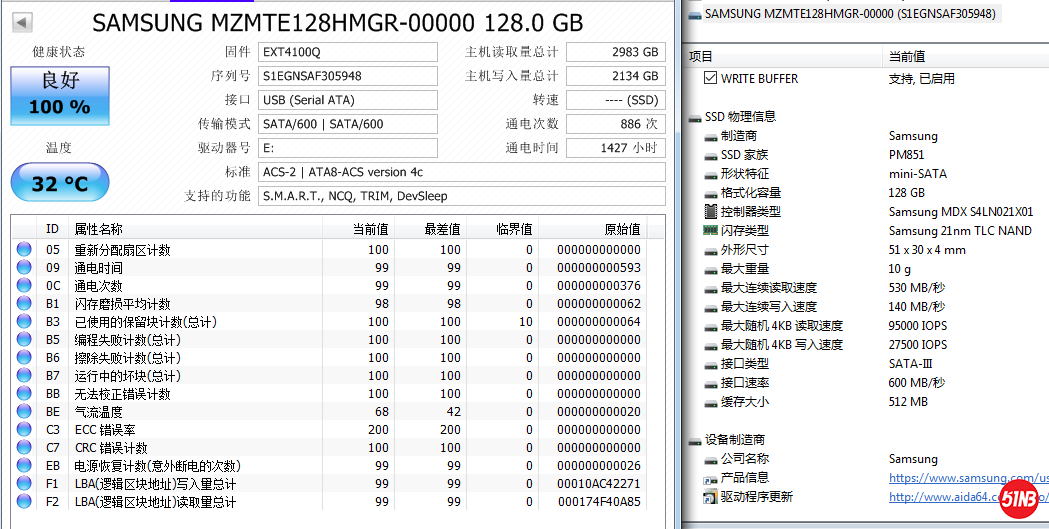This screenshot has height=529, width=1049.
Task: Select the controller type chip icon (控制器类型)
Action: [x=711, y=212]
